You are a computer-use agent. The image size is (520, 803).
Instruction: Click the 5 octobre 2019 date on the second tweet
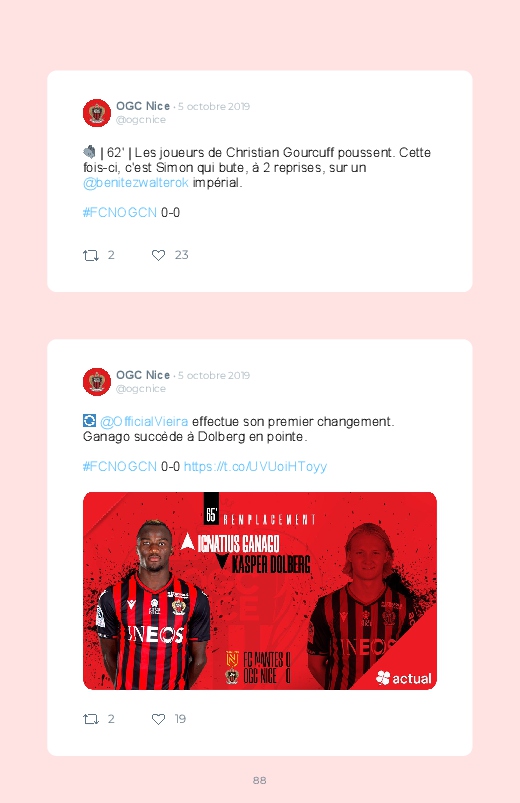coord(214,375)
